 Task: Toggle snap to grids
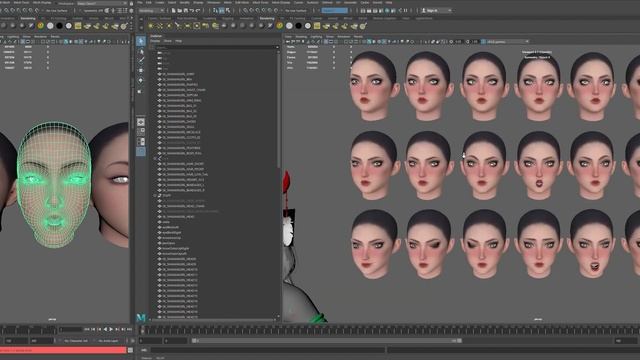click(246, 11)
